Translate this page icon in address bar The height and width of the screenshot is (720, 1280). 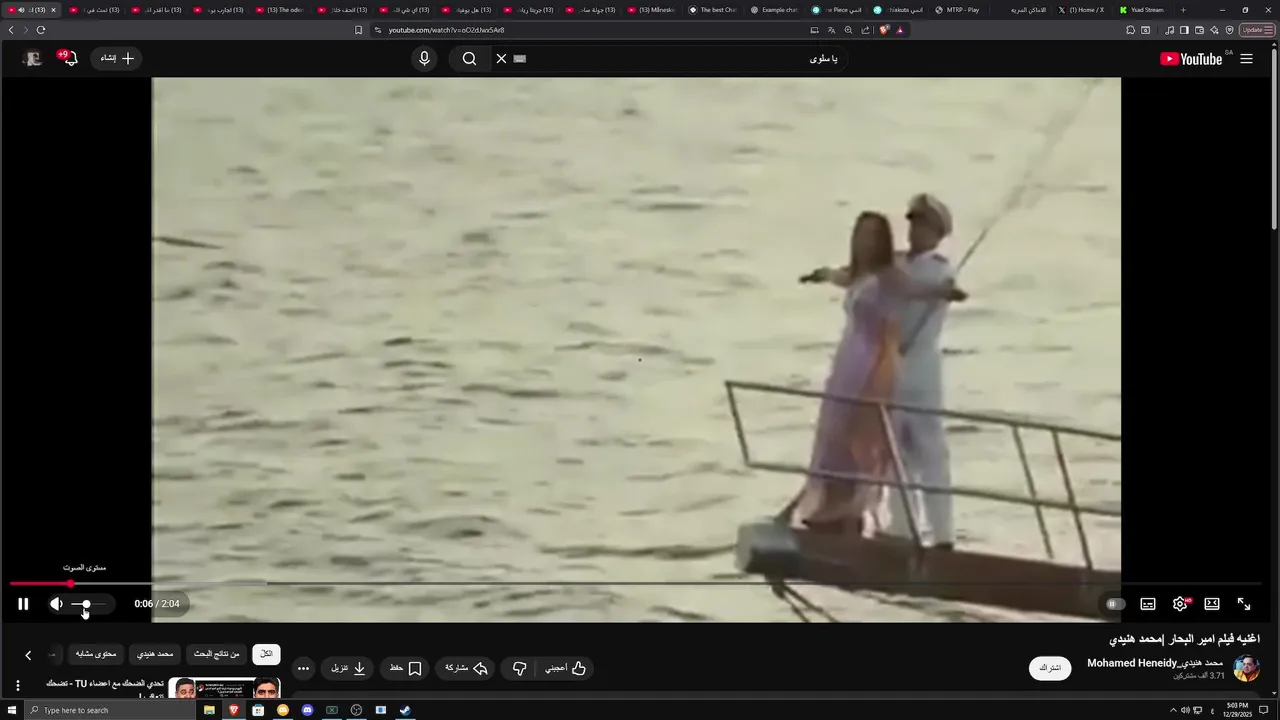831,30
